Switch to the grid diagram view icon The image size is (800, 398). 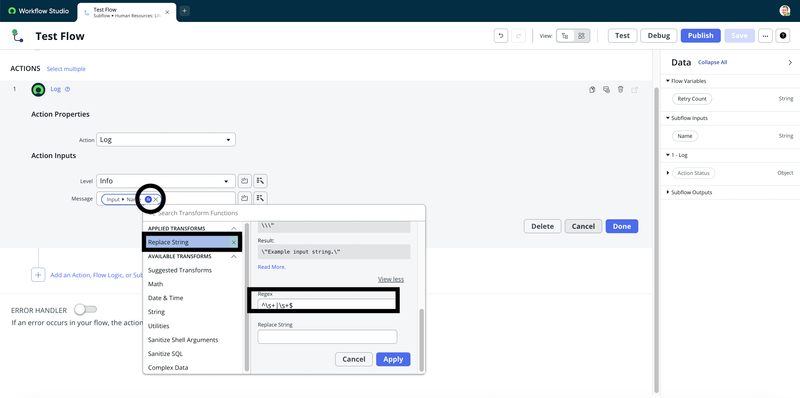[x=581, y=36]
